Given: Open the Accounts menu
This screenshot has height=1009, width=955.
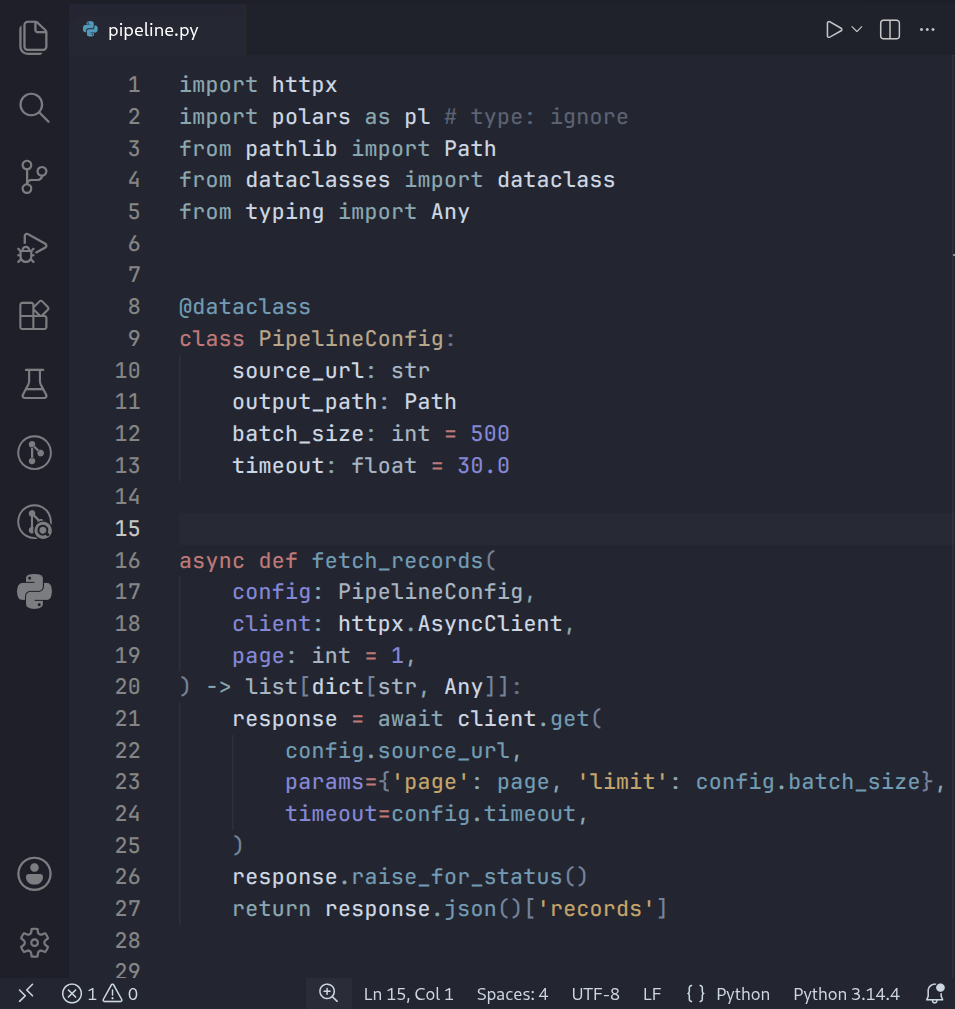Looking at the screenshot, I should click(33, 874).
